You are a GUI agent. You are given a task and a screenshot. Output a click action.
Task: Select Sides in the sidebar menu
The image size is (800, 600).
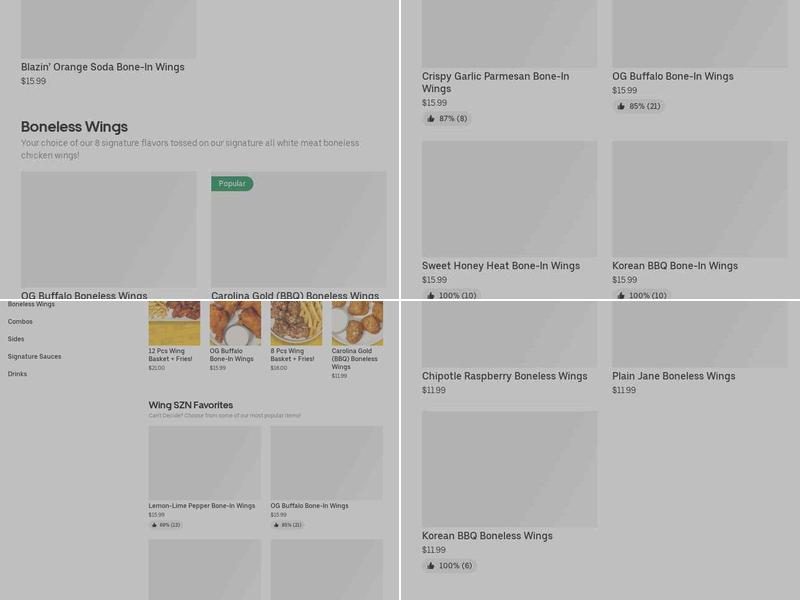[x=16, y=339]
